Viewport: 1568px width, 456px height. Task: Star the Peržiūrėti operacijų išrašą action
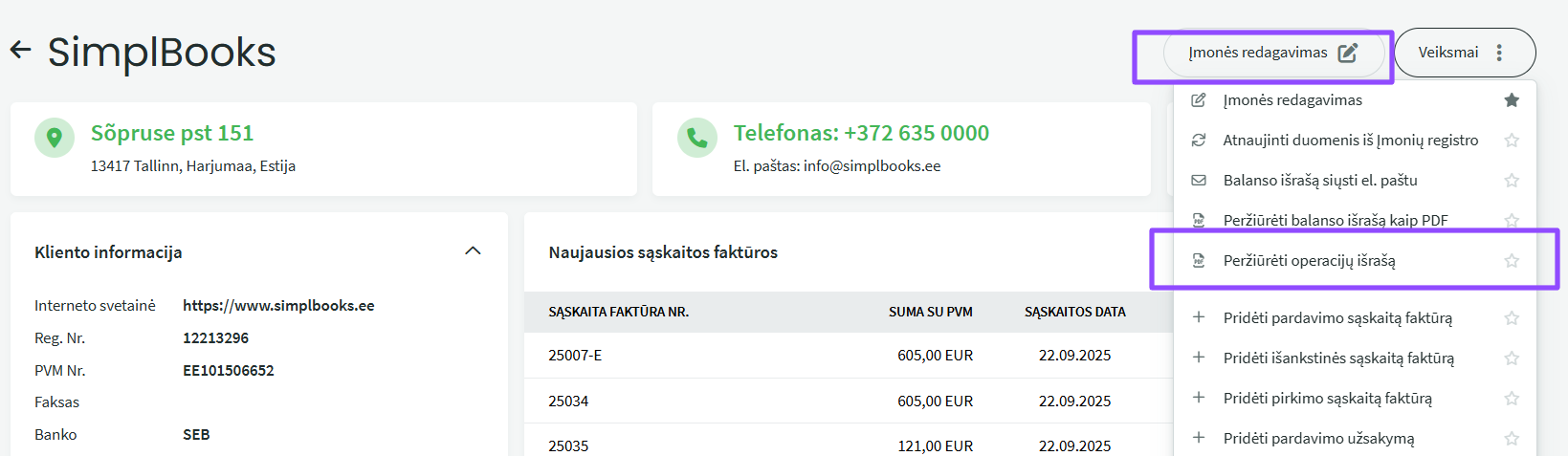pyautogui.click(x=1512, y=261)
